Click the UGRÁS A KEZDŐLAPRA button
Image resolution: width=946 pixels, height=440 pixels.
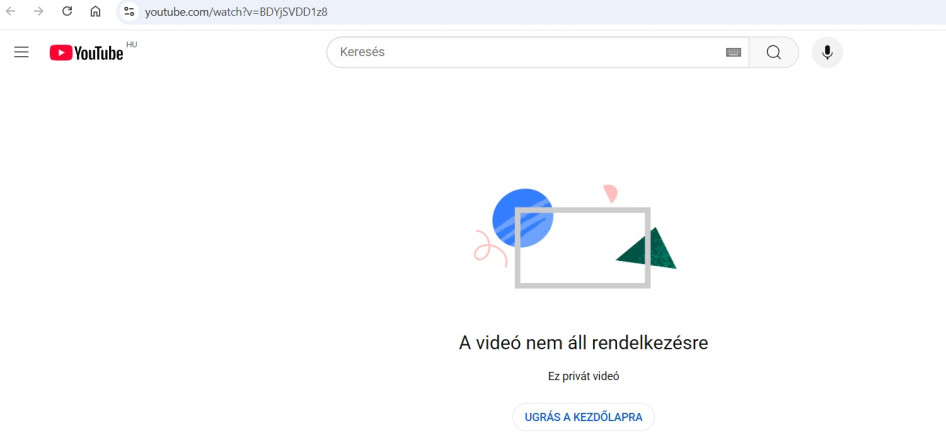pos(583,417)
